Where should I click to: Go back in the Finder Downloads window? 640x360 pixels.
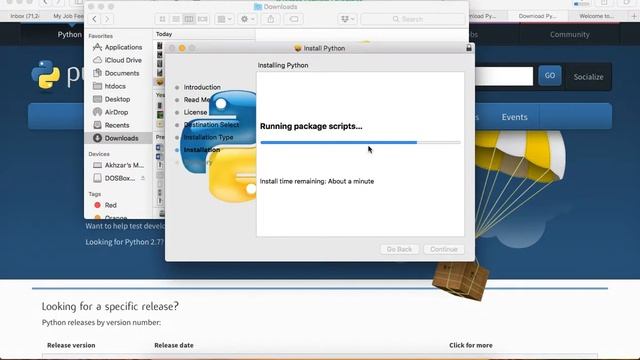point(94,19)
